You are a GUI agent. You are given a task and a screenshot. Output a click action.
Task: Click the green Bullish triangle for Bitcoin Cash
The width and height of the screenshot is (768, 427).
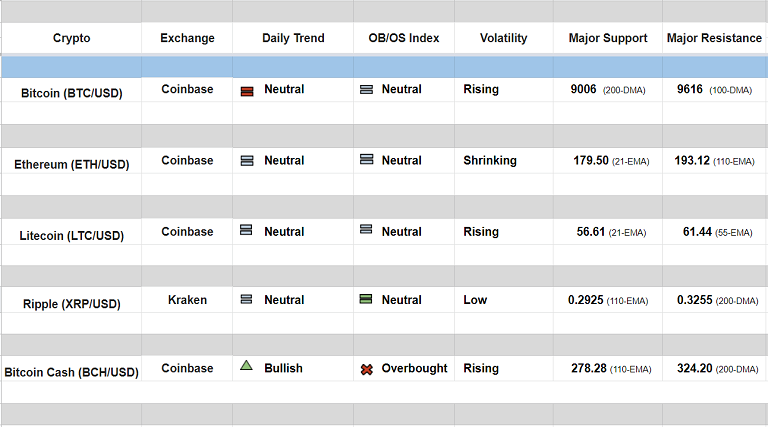click(x=247, y=366)
